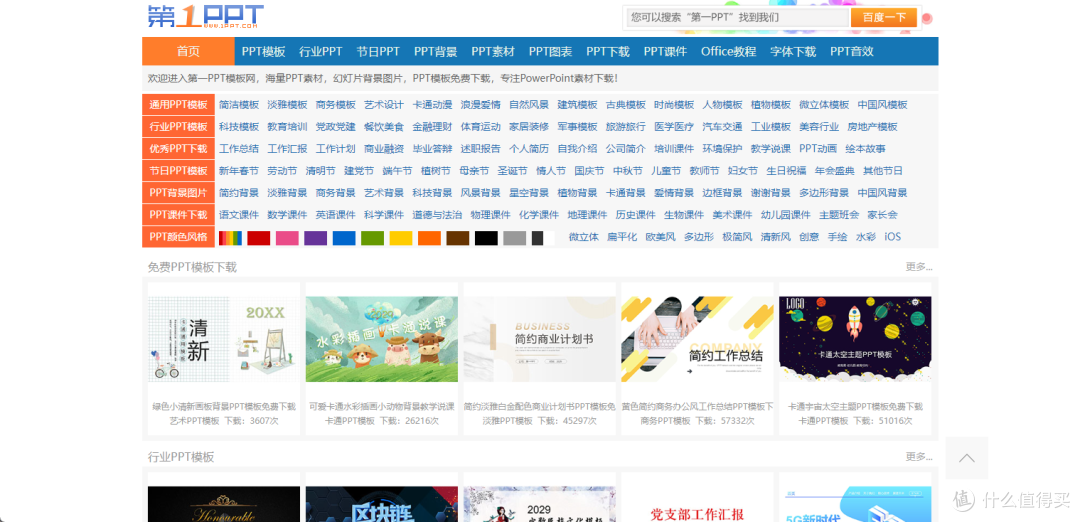Screen dimensions: 1080x522
Task: Pick the brown color swatch
Action: point(457,238)
